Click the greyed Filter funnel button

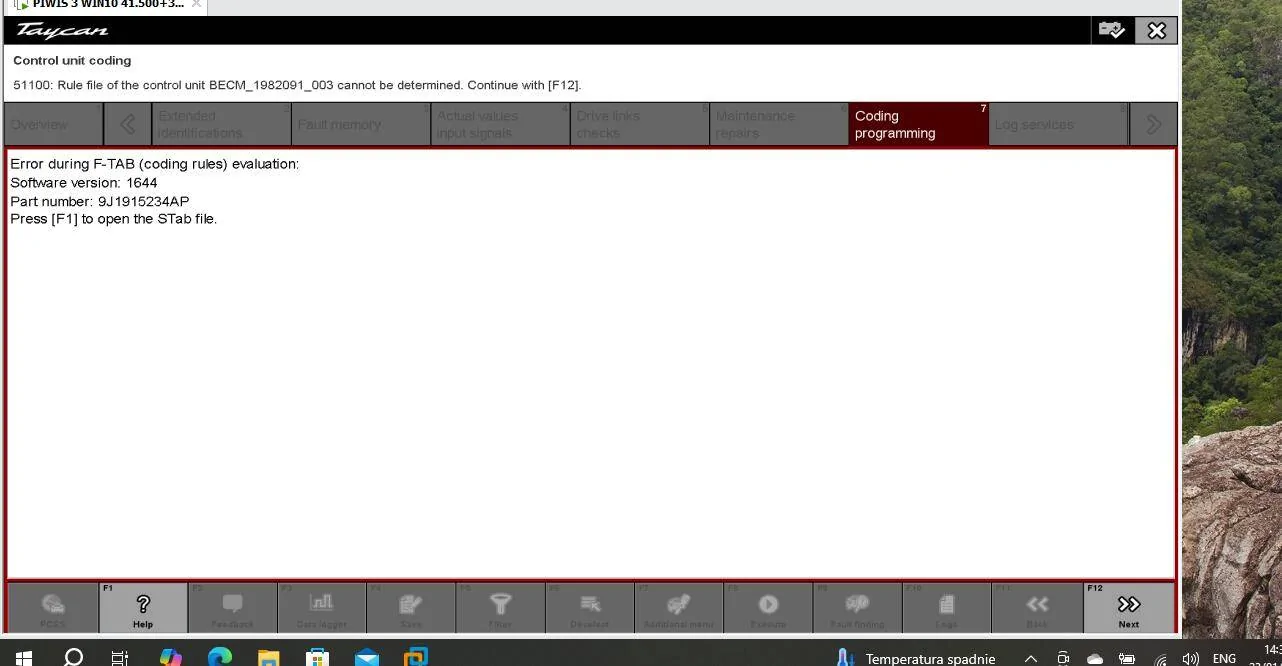tap(500, 607)
